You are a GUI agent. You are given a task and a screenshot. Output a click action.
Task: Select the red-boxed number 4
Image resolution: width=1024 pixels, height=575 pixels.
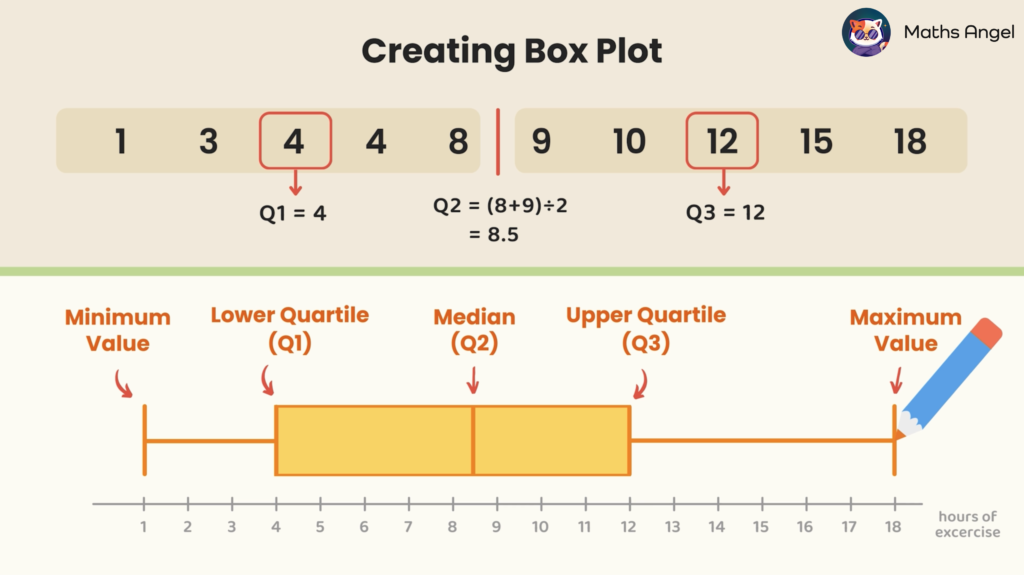click(x=295, y=140)
